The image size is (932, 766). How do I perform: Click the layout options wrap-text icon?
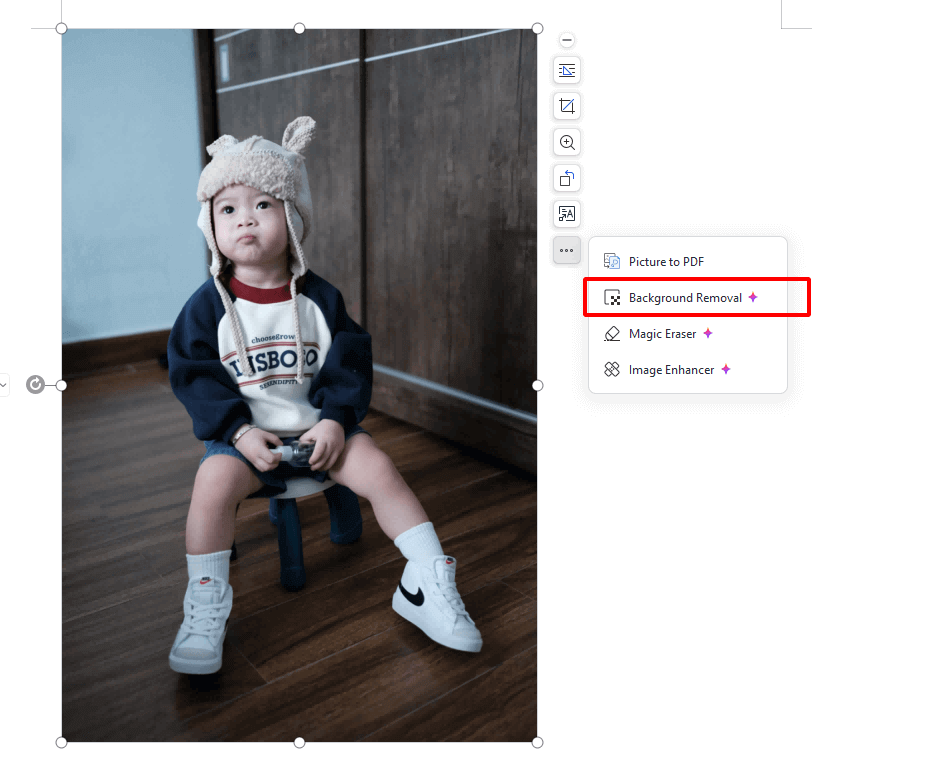566,71
